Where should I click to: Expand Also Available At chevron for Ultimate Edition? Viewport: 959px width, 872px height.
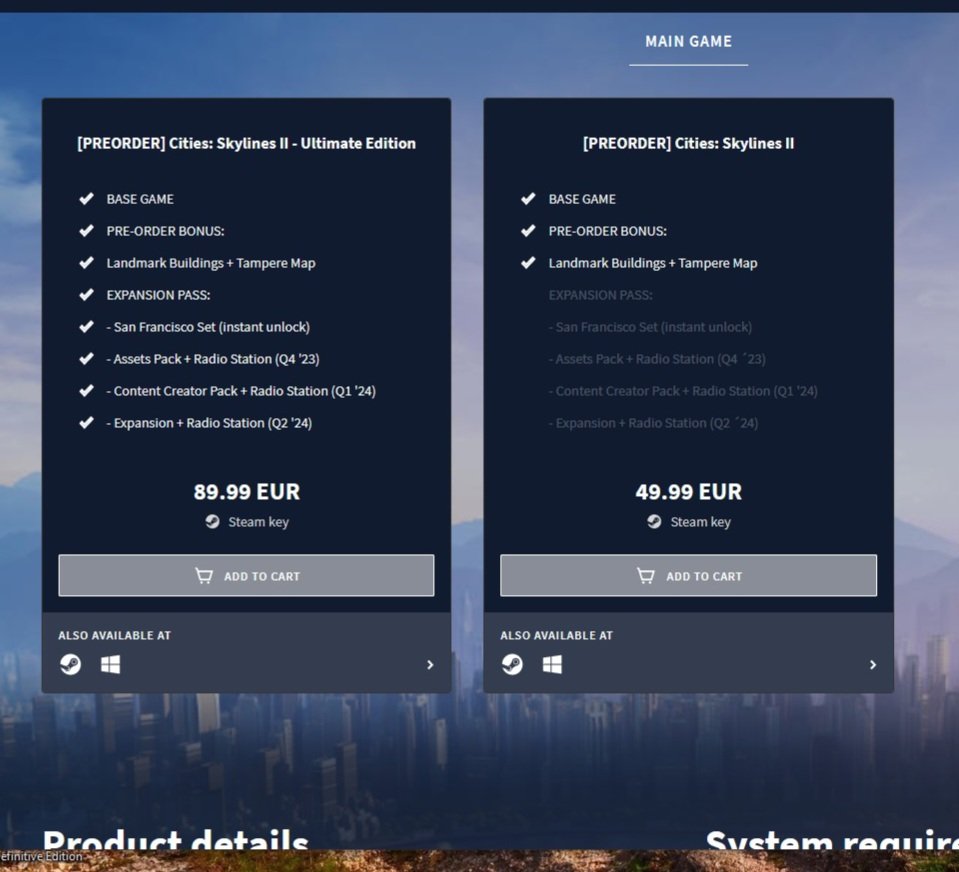[430, 665]
